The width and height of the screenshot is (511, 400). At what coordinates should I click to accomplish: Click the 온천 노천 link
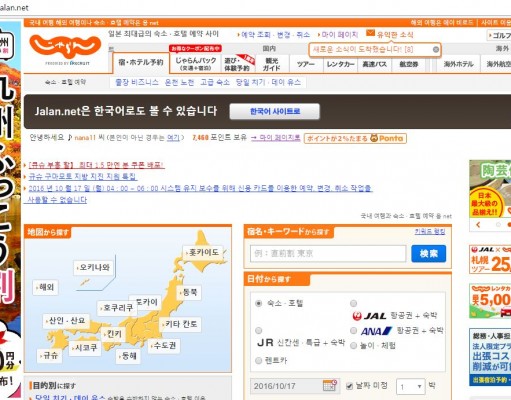179,82
